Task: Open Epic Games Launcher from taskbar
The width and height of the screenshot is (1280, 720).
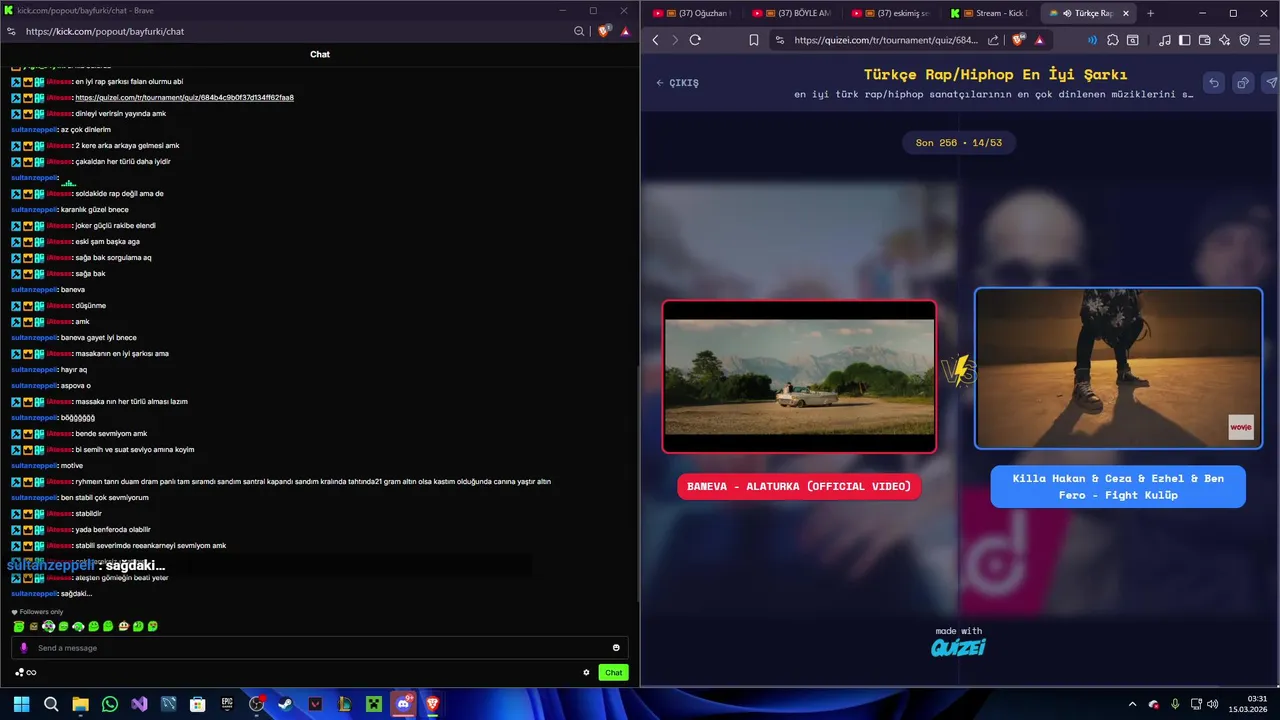Action: pos(227,704)
